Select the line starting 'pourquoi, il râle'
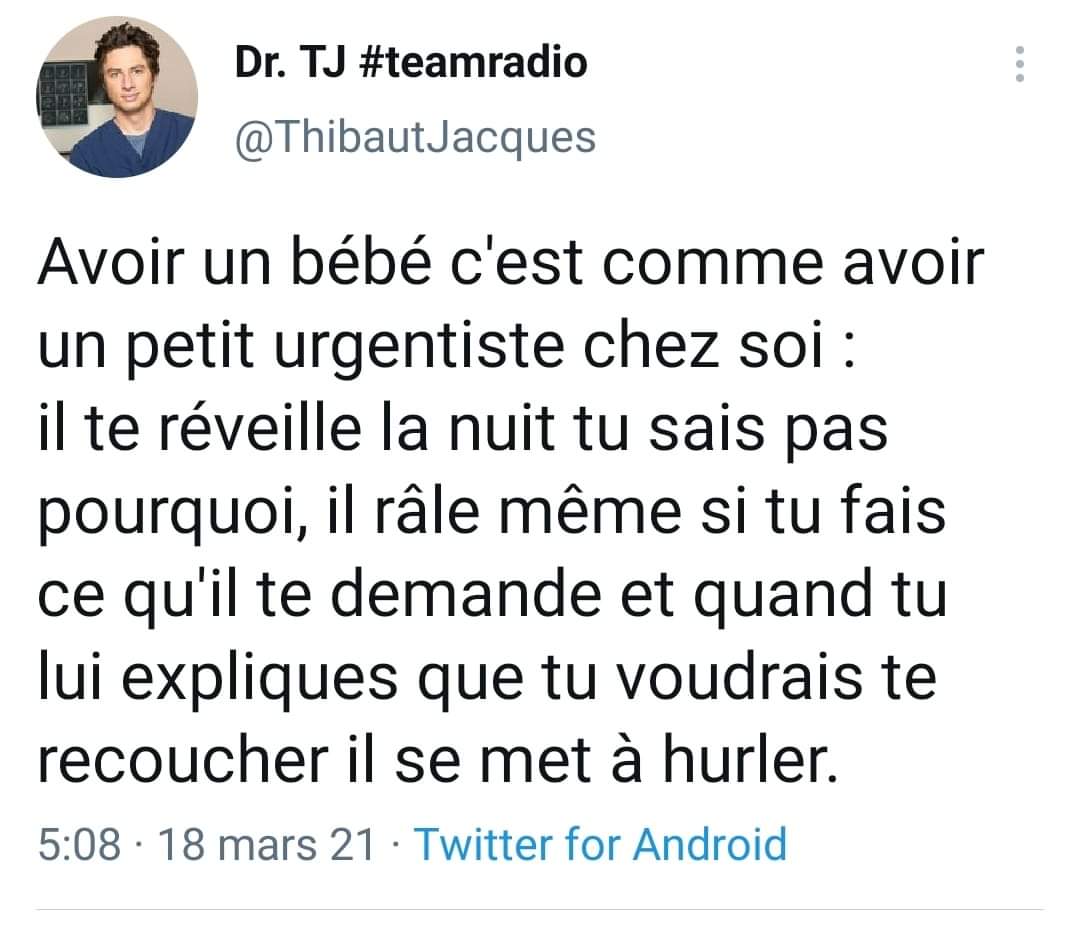 point(492,511)
